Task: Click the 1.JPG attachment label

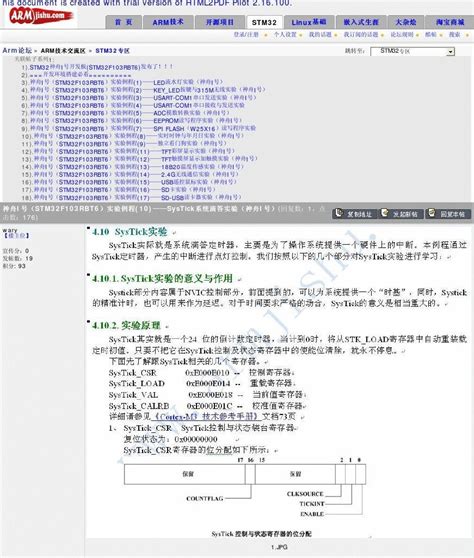Action: [279, 547]
